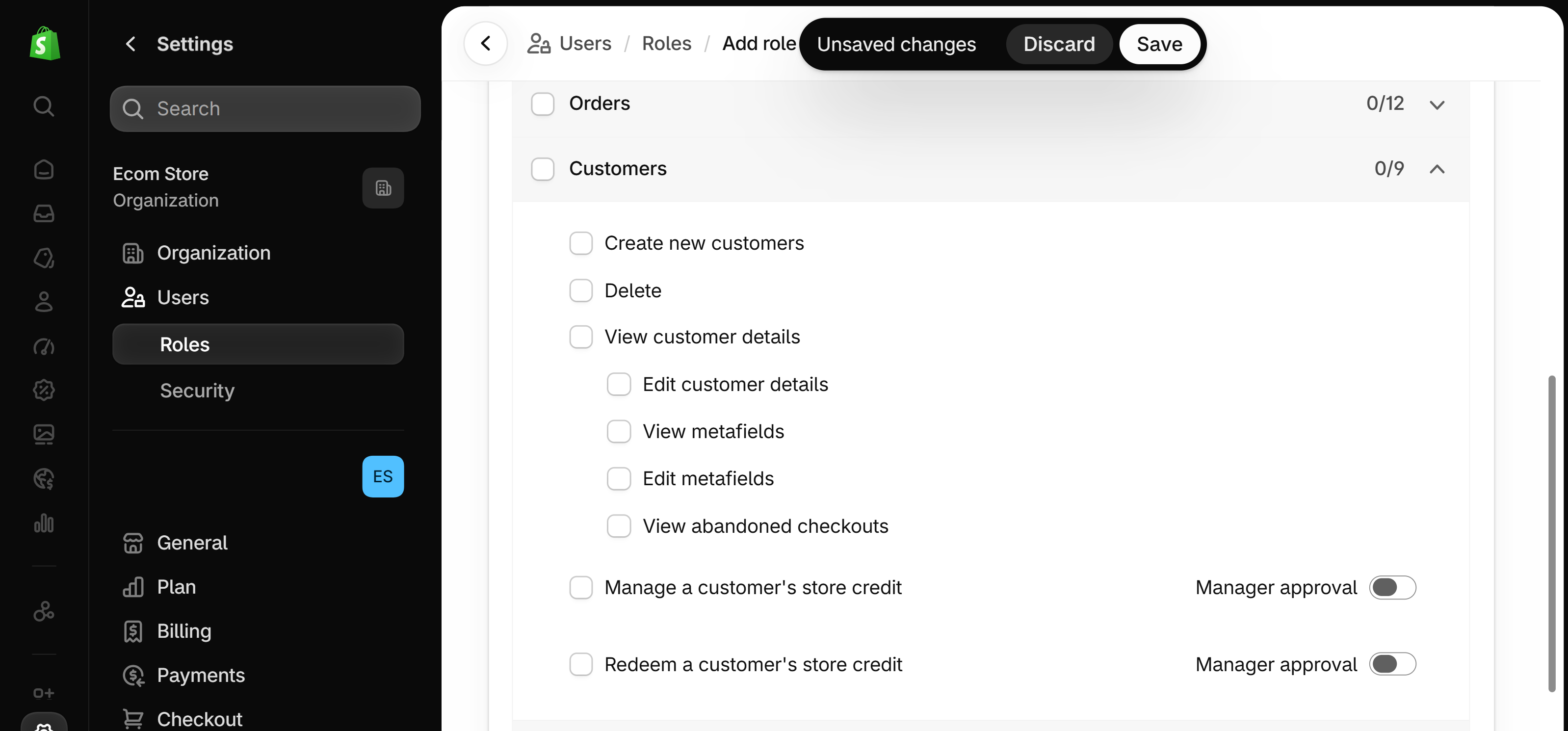Click the back arrow beside Users breadcrumb
The width and height of the screenshot is (1568, 731).
[x=486, y=44]
